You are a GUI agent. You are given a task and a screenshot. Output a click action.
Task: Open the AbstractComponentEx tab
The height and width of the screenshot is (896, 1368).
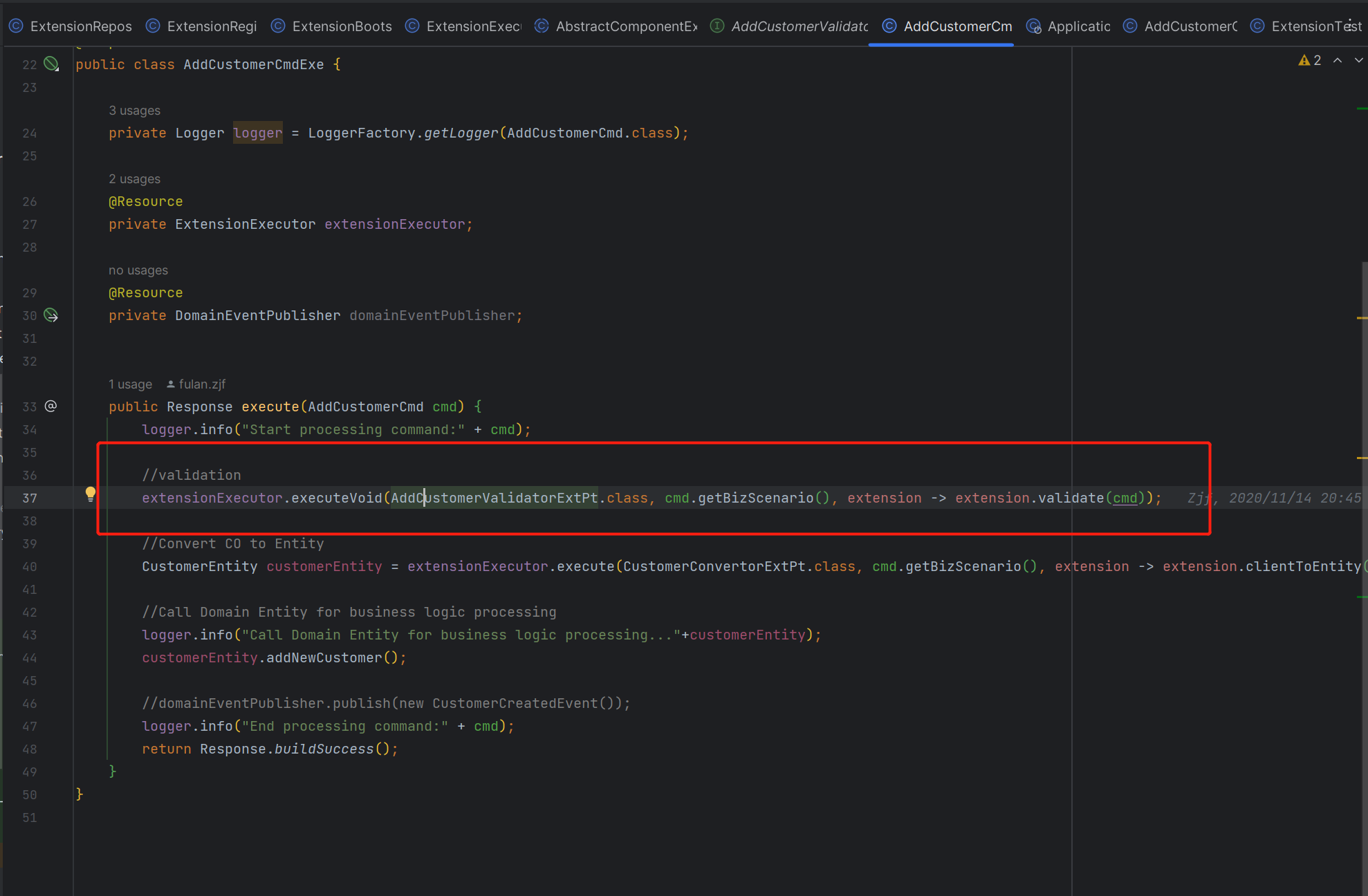[x=617, y=26]
